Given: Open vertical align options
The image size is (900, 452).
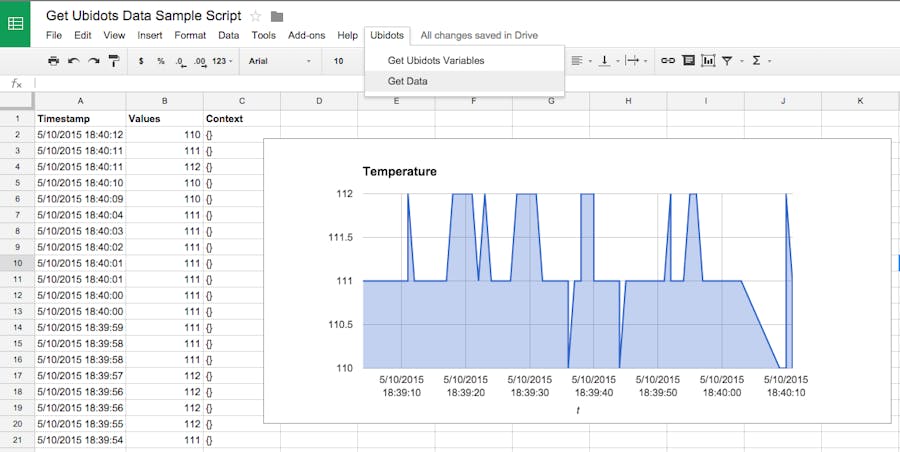Looking at the screenshot, I should point(608,60).
